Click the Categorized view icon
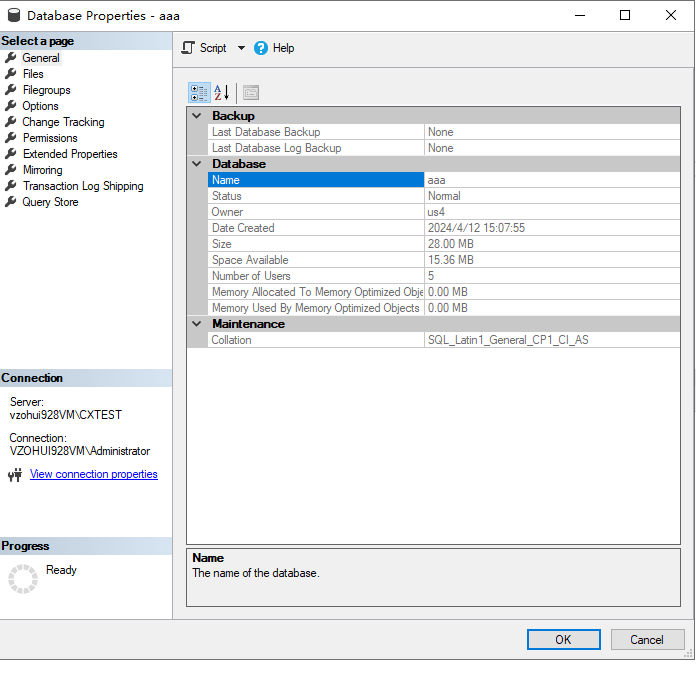This screenshot has height=674, width=696. pyautogui.click(x=199, y=93)
